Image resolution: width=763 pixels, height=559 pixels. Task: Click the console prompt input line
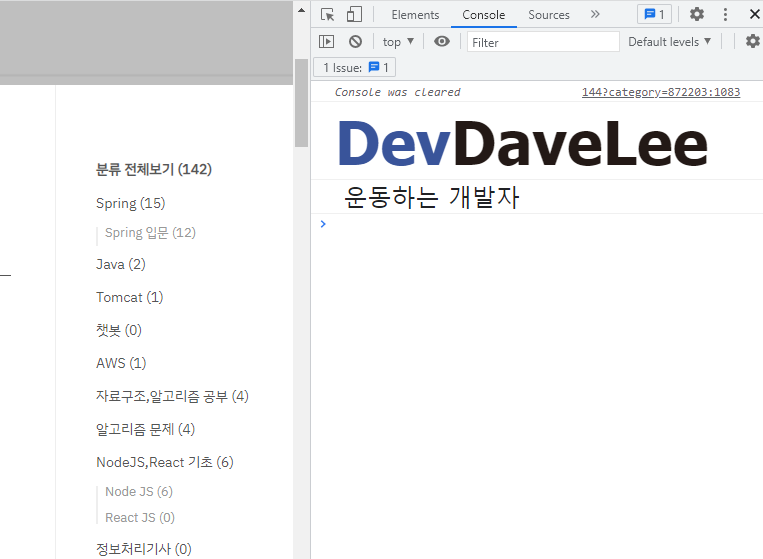pyautogui.click(x=540, y=224)
